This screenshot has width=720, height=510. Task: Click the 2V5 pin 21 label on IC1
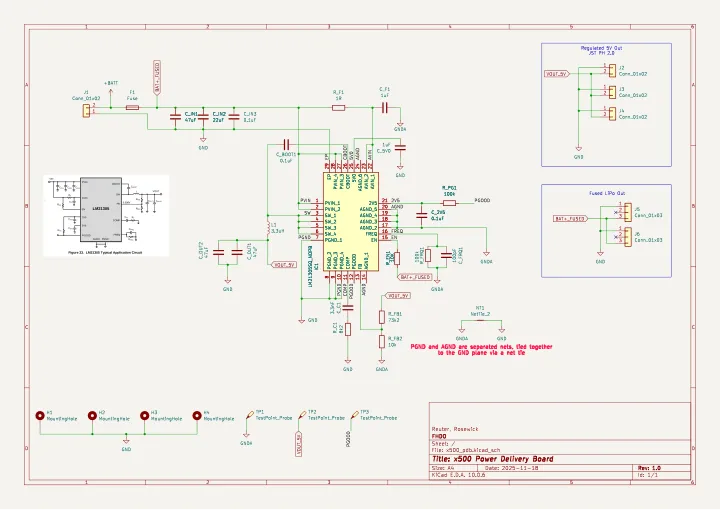click(x=395, y=201)
